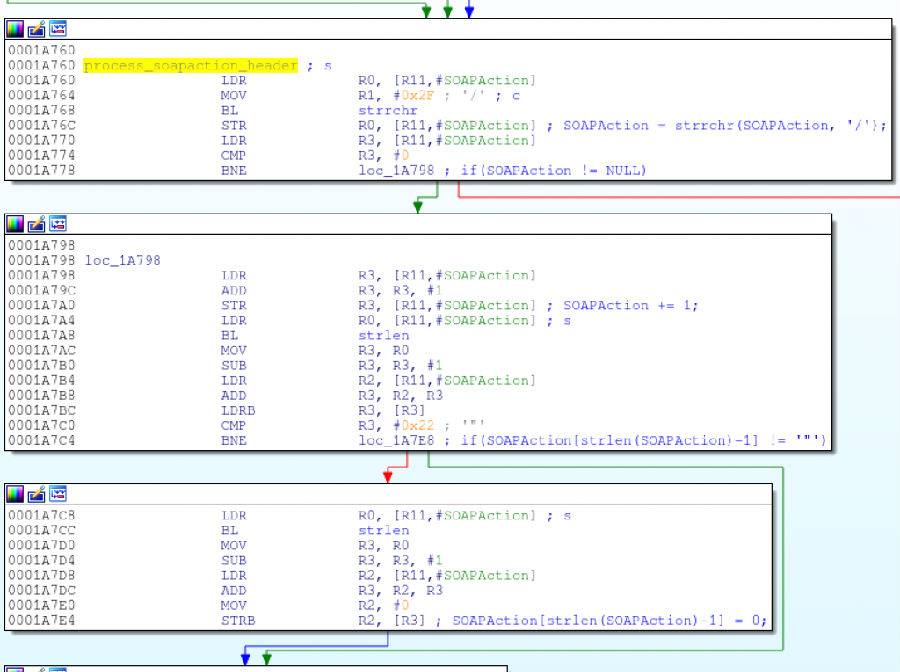The image size is (900, 672).
Task: Click the graph icon on the 0001A7C8 block header
Action: coord(56,494)
